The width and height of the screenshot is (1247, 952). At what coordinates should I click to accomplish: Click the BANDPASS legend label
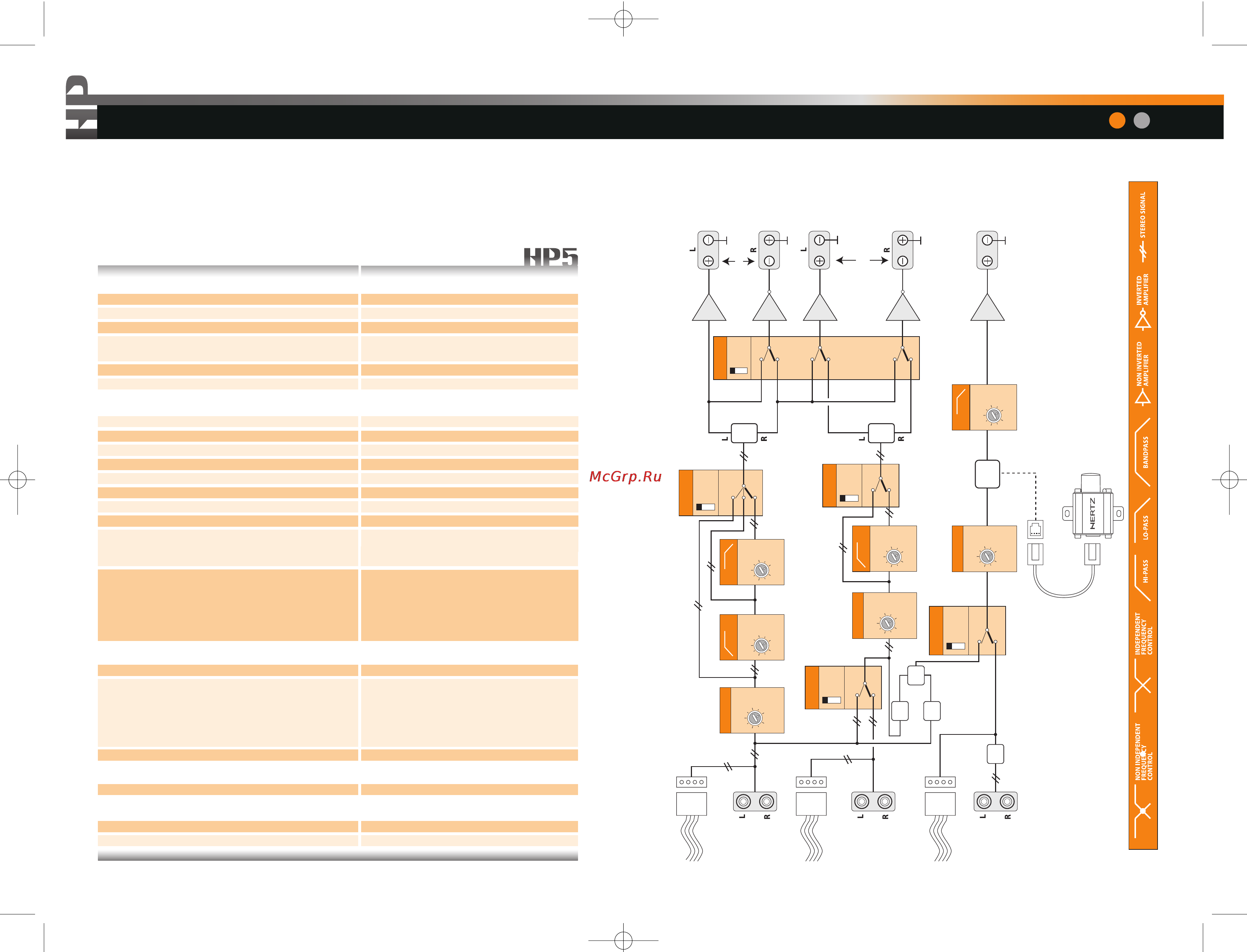1145,452
